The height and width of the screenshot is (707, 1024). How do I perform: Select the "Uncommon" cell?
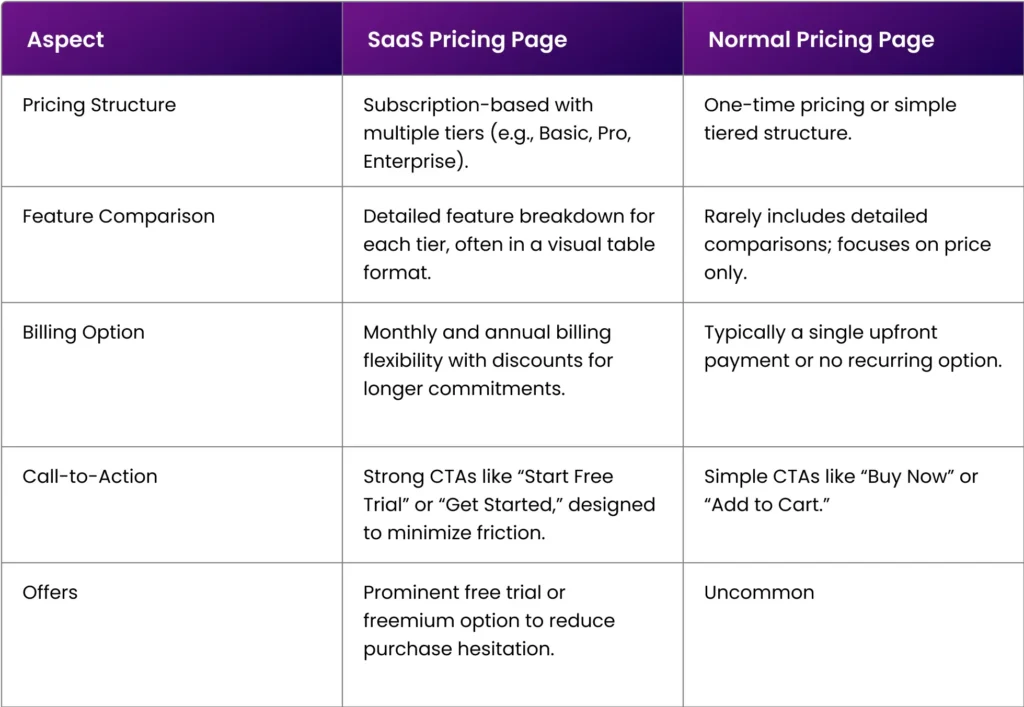759,592
